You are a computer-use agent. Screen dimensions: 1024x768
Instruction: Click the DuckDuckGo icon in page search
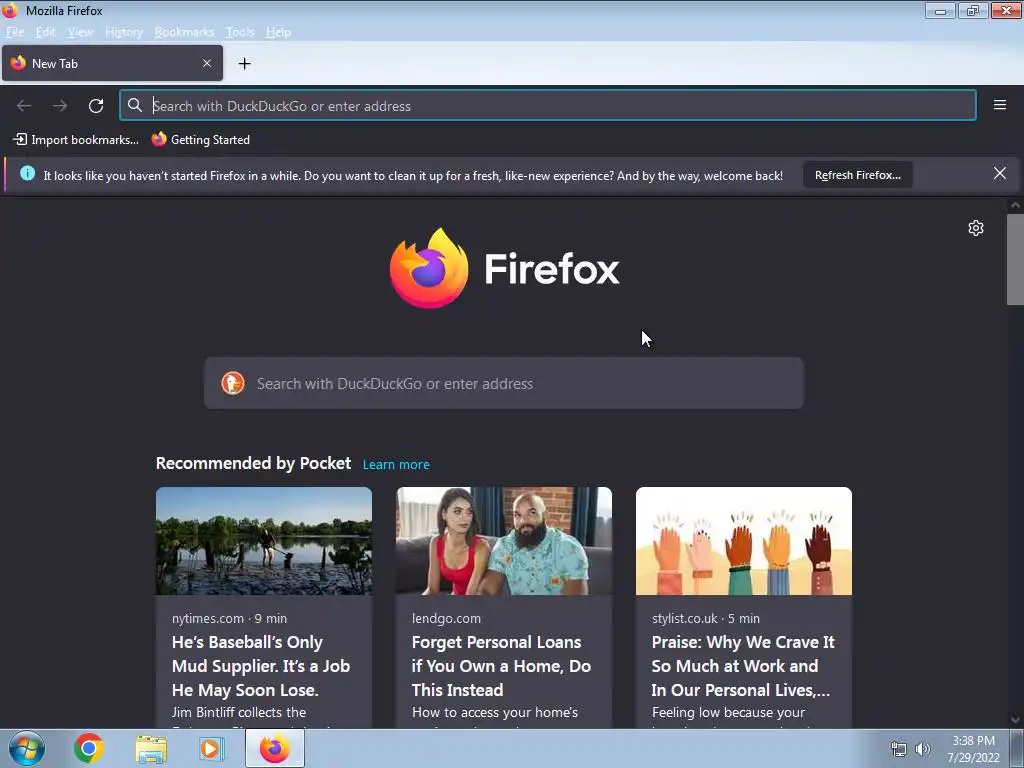coord(232,383)
